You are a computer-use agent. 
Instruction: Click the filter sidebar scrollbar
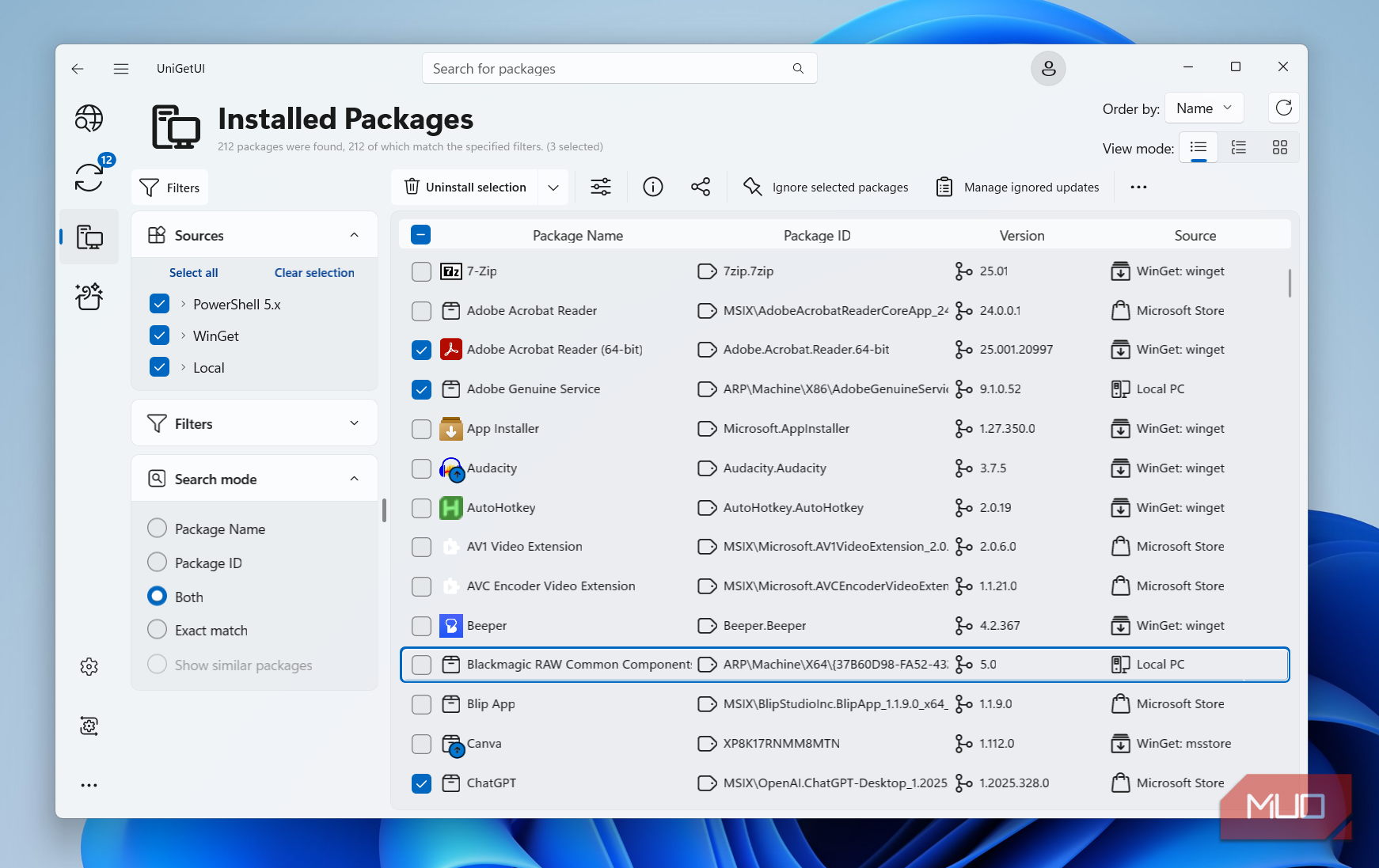pyautogui.click(x=384, y=510)
